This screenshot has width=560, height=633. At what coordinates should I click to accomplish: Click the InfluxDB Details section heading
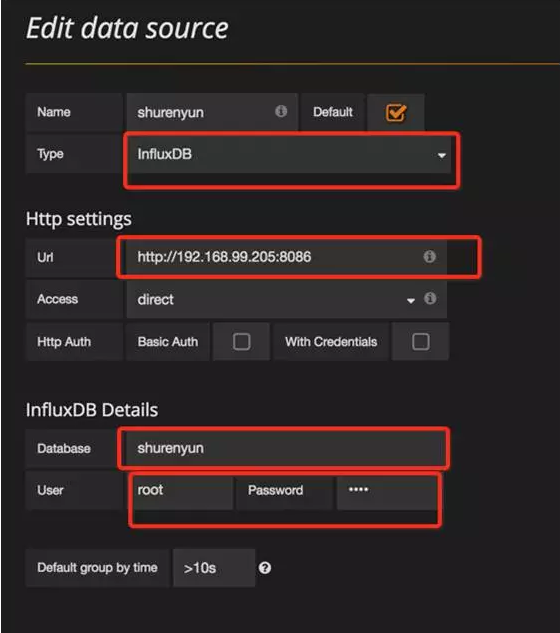point(92,410)
